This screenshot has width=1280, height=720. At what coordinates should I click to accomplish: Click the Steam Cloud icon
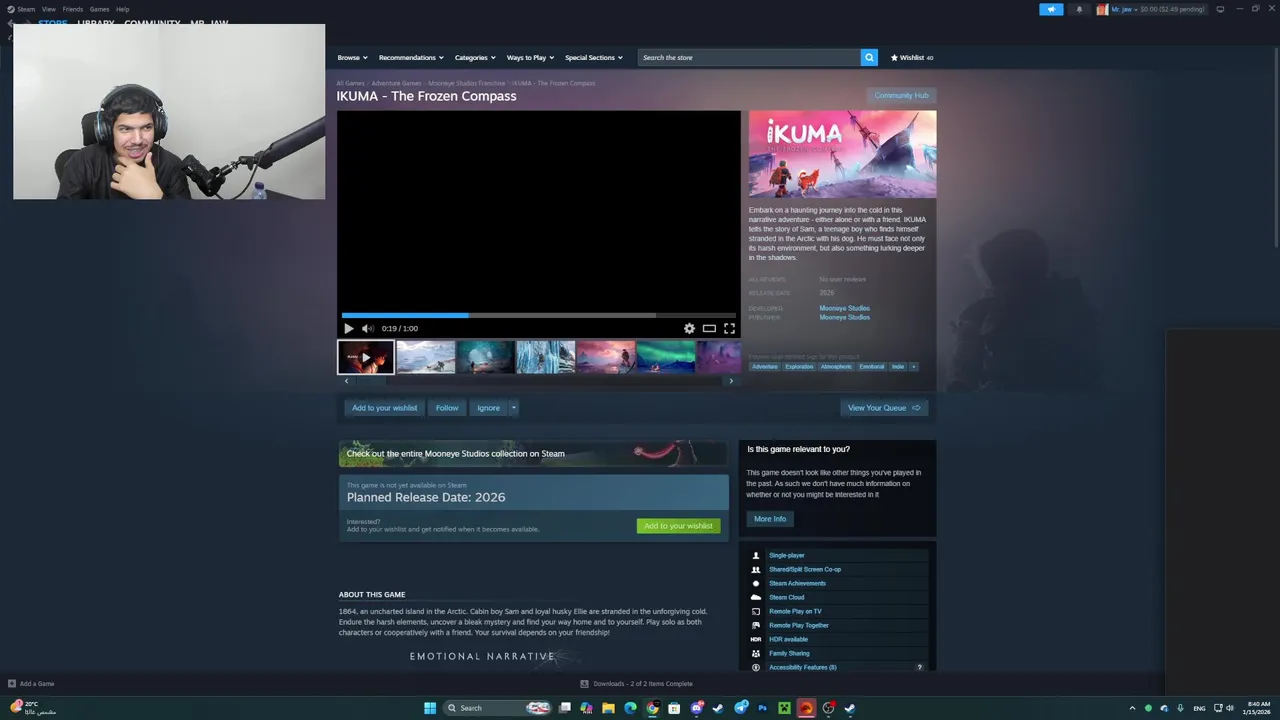756,597
